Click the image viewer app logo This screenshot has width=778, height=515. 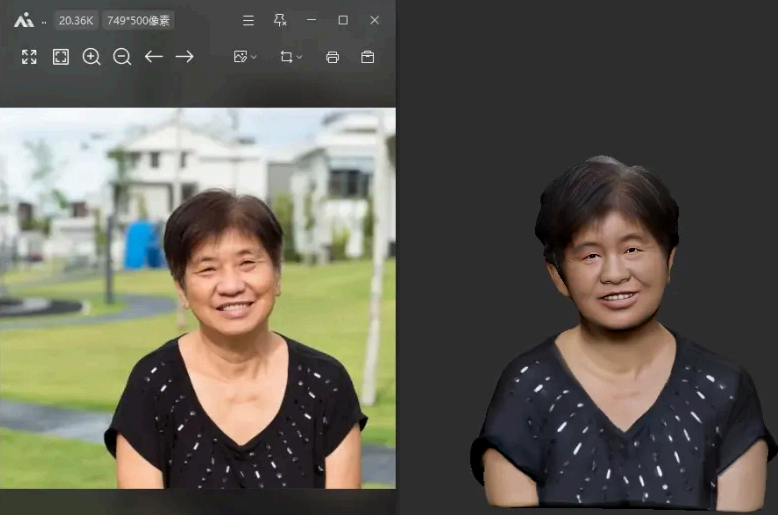pyautogui.click(x=24, y=20)
